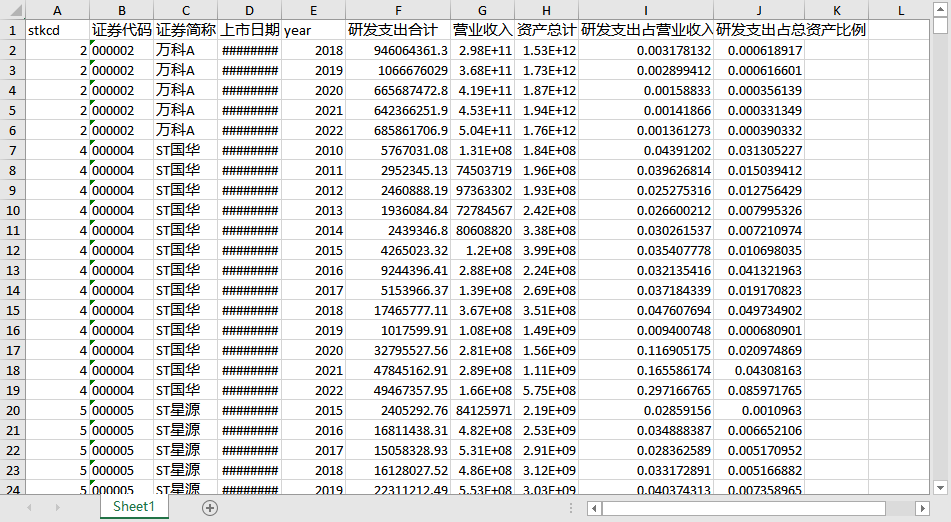
Task: Select cell with value 74503719
Action: click(482, 170)
